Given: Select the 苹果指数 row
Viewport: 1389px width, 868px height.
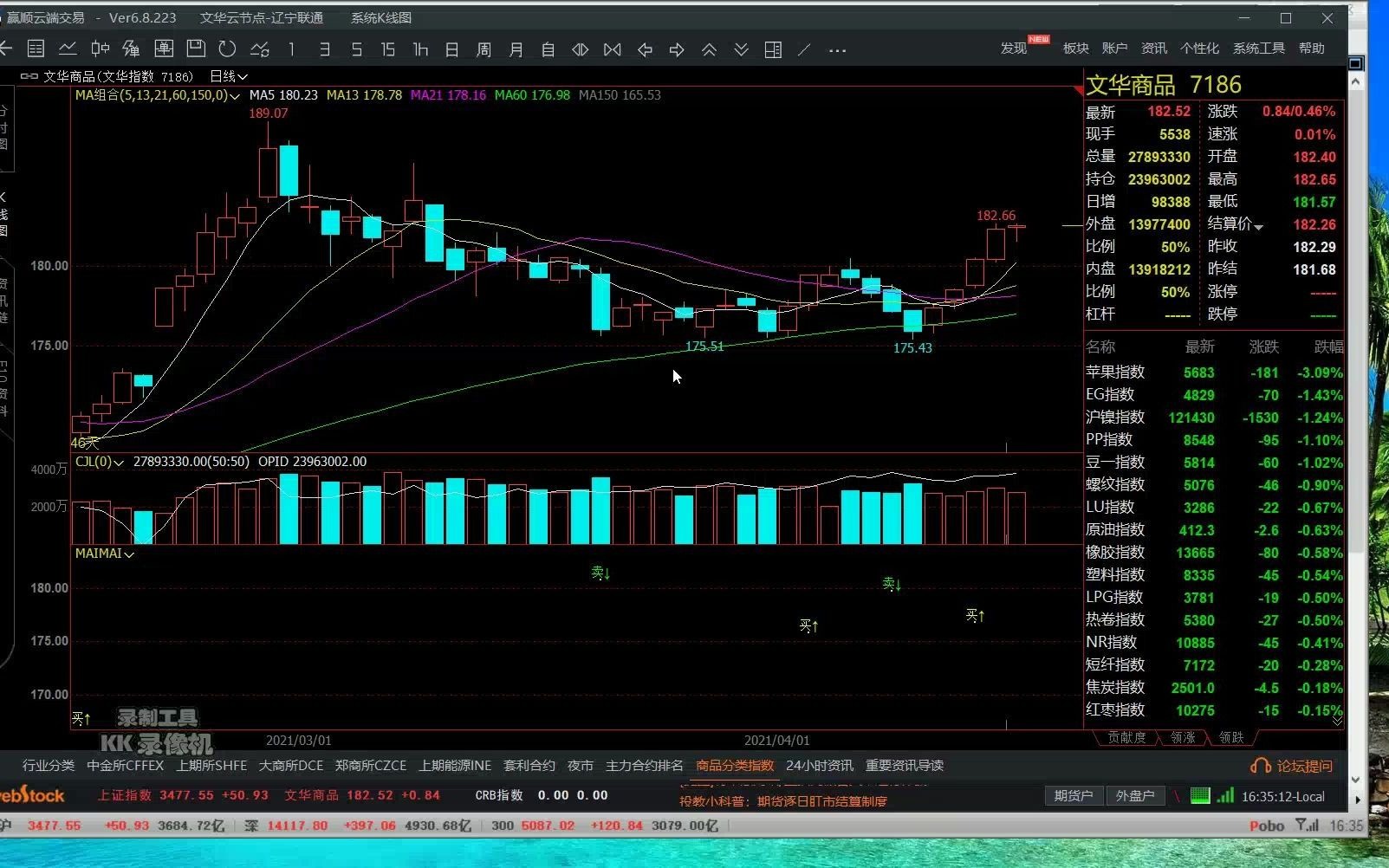Looking at the screenshot, I should 1213,372.
